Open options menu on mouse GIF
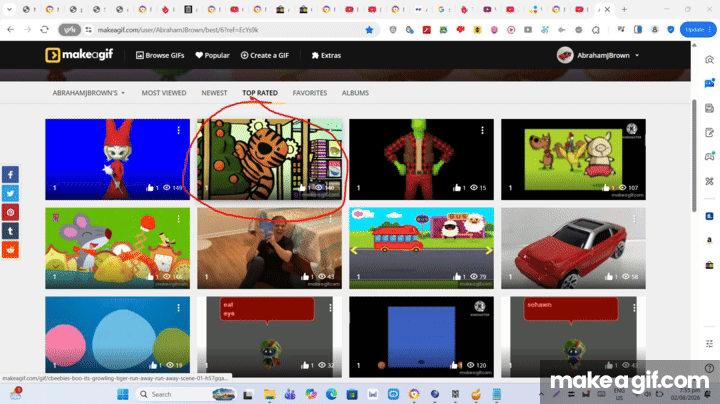 tap(179, 219)
